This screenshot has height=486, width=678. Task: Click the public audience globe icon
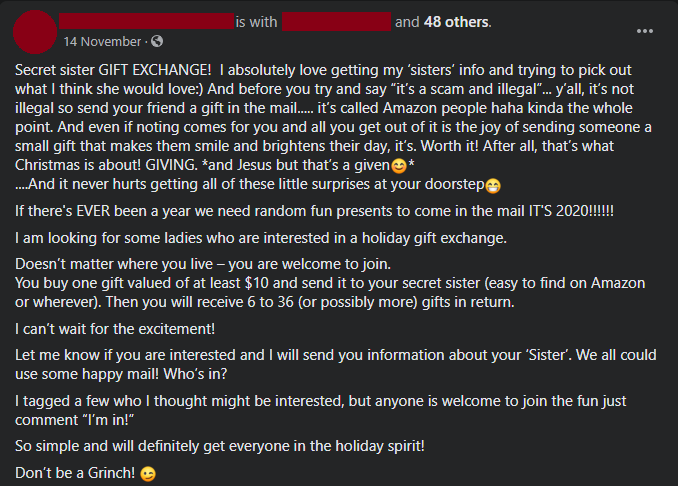point(157,42)
